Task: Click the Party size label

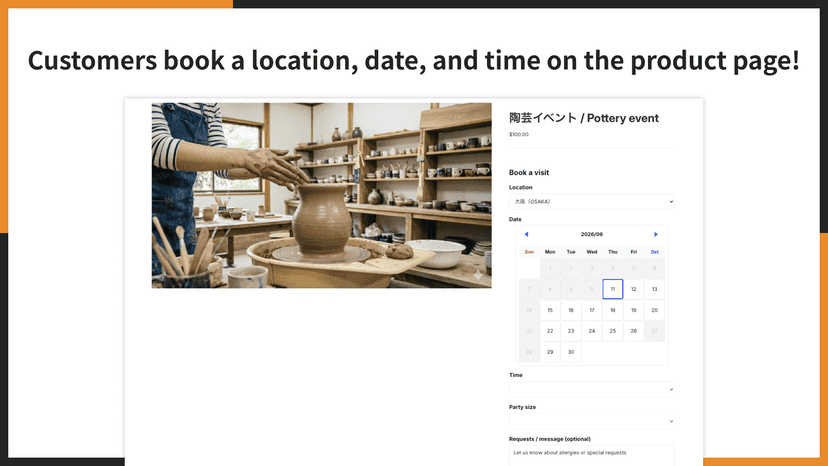Action: pyautogui.click(x=522, y=407)
